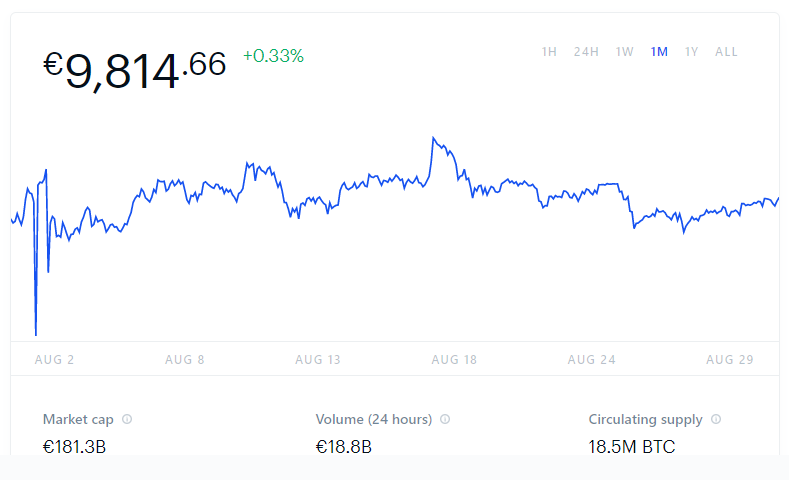This screenshot has height=480, width=789.
Task: Switch chart to 24H range
Action: (x=586, y=52)
